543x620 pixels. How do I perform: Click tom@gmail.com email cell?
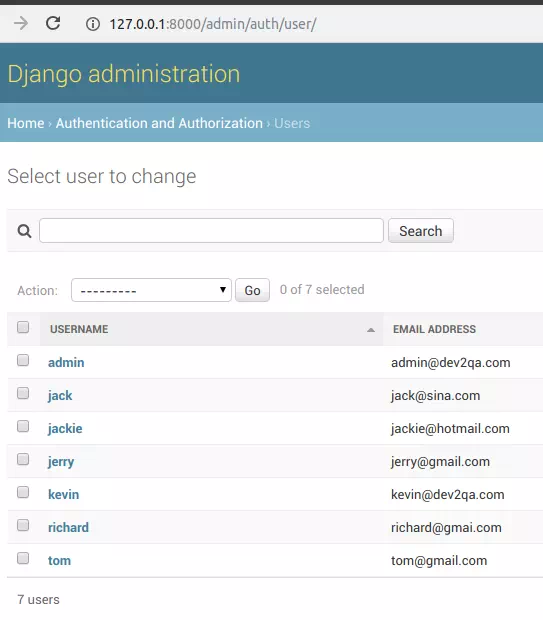439,561
